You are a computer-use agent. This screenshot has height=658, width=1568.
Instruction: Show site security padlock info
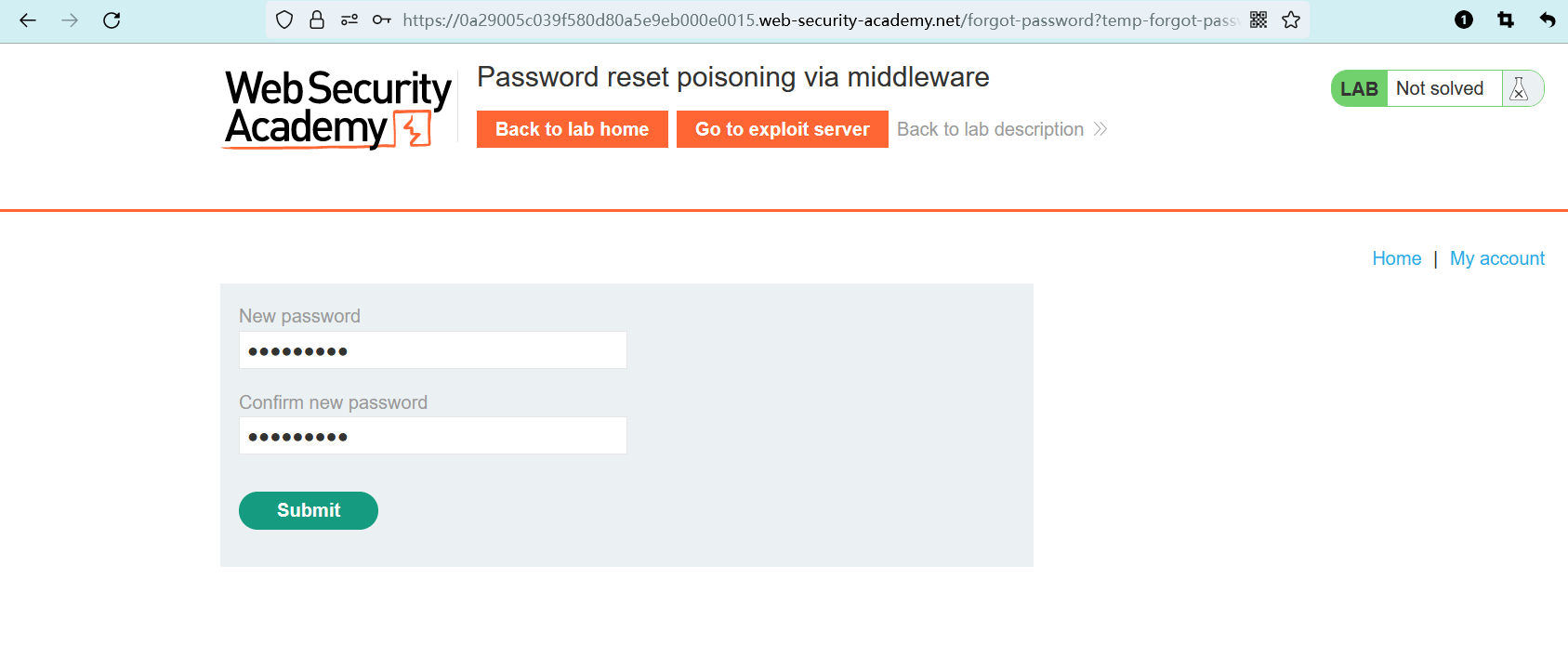(x=317, y=20)
